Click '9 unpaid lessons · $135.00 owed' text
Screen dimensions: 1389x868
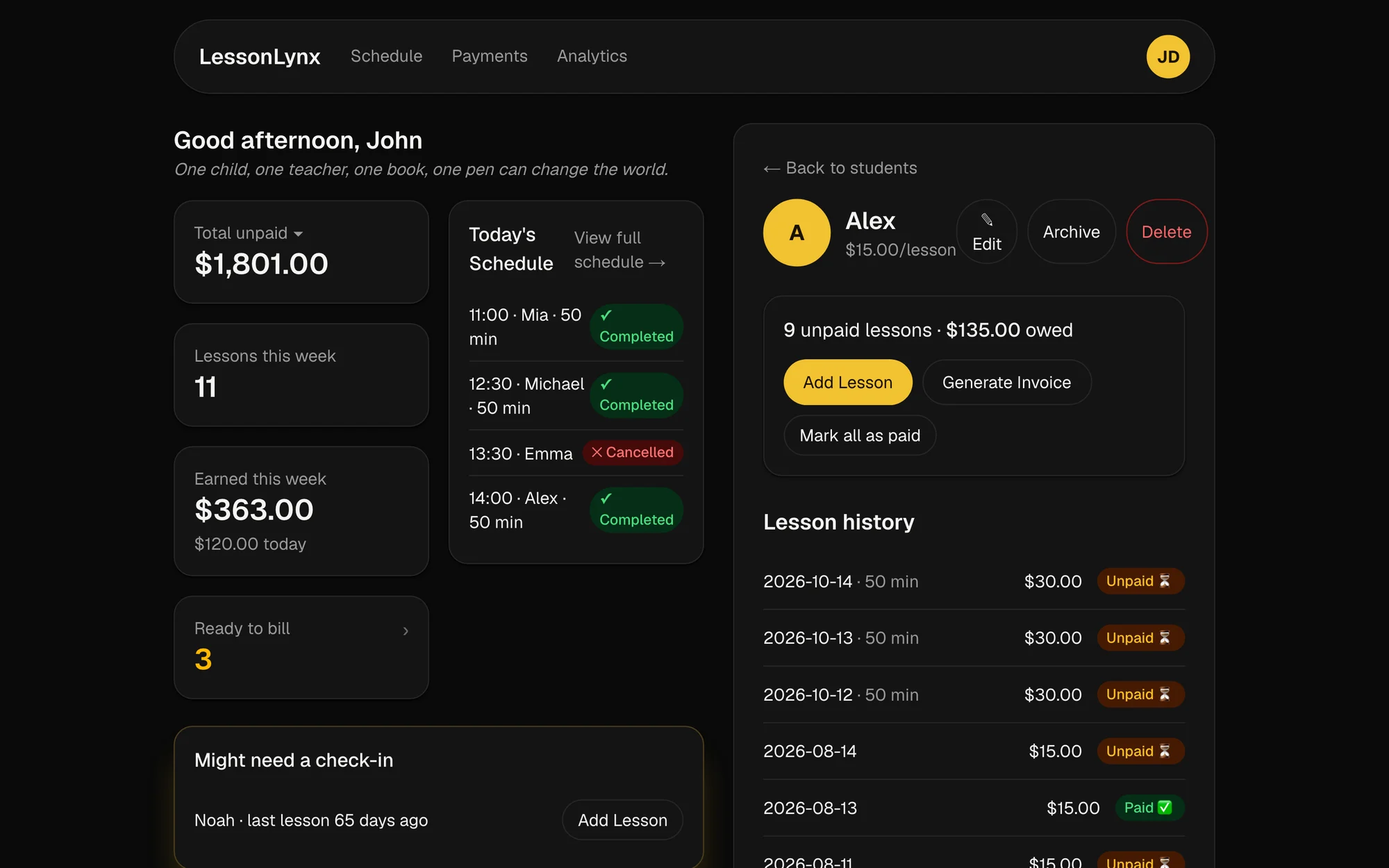[928, 330]
